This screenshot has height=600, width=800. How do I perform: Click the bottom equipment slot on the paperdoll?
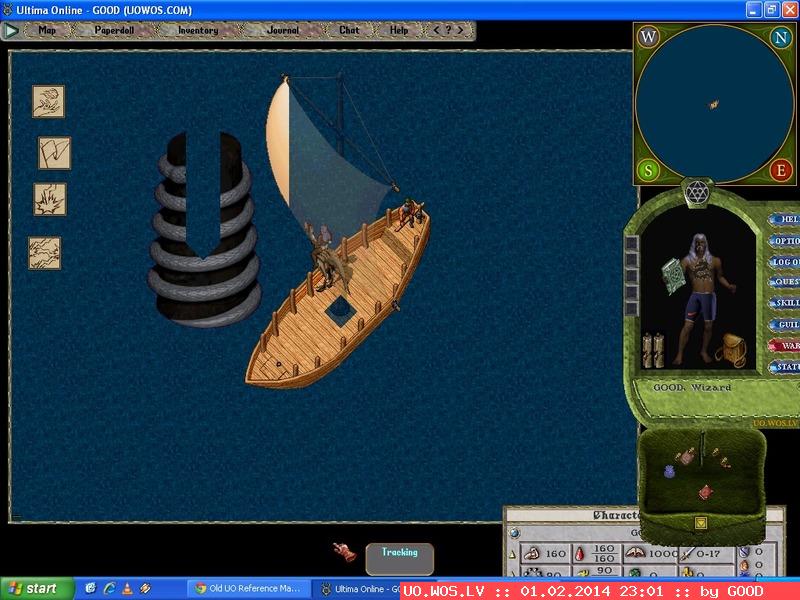pos(632,308)
